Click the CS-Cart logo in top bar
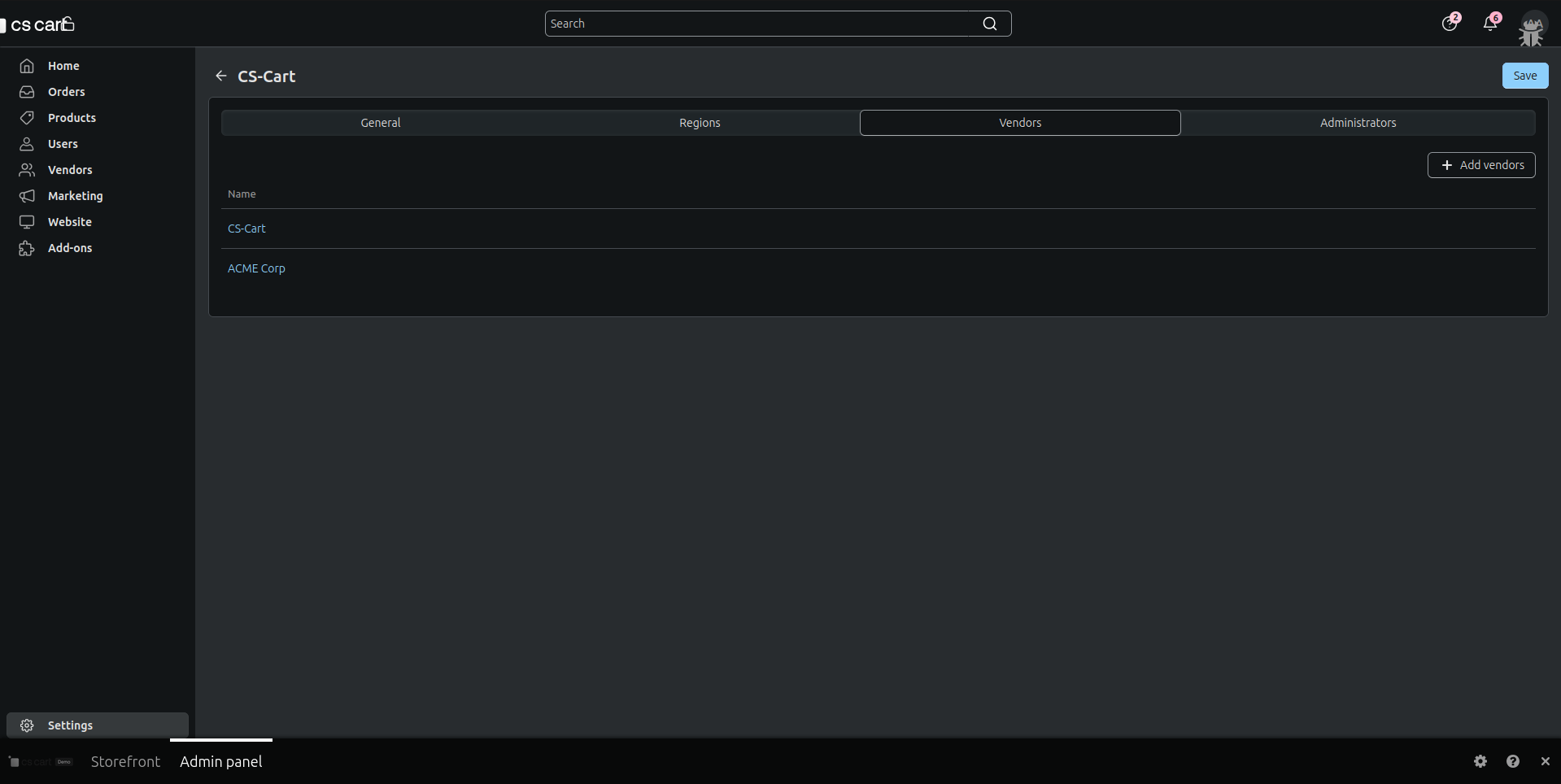This screenshot has width=1561, height=784. coord(37,24)
